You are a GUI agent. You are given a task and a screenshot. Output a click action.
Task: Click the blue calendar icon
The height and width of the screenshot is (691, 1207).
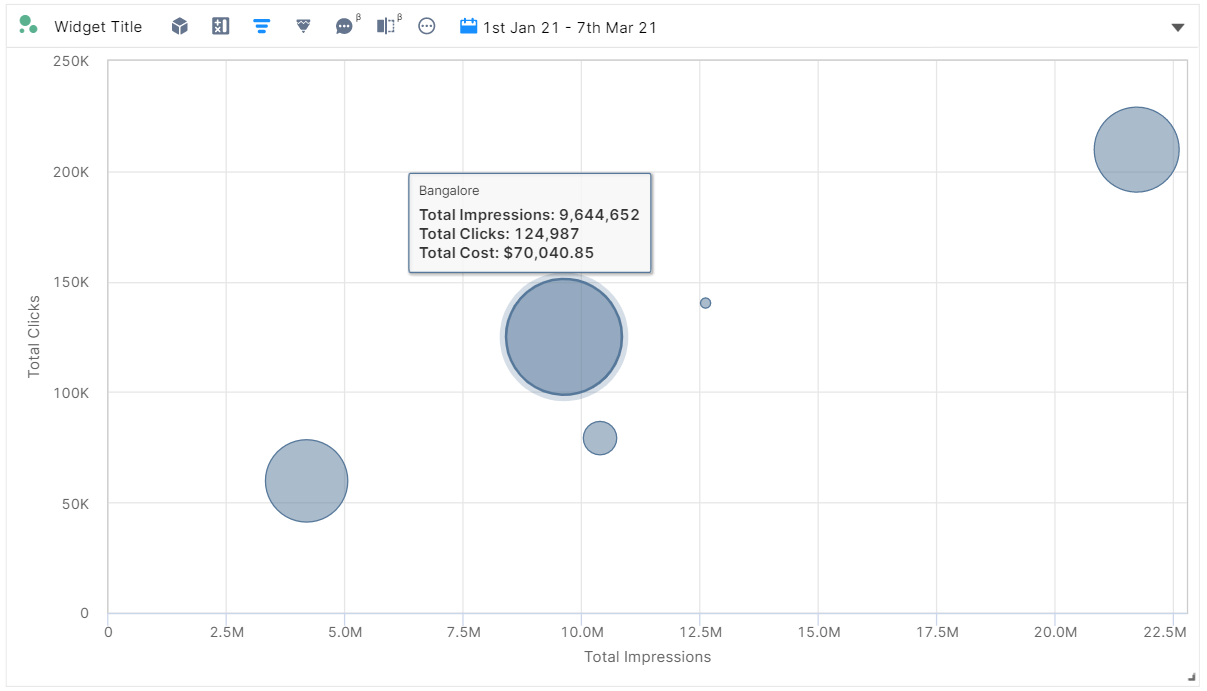469,27
